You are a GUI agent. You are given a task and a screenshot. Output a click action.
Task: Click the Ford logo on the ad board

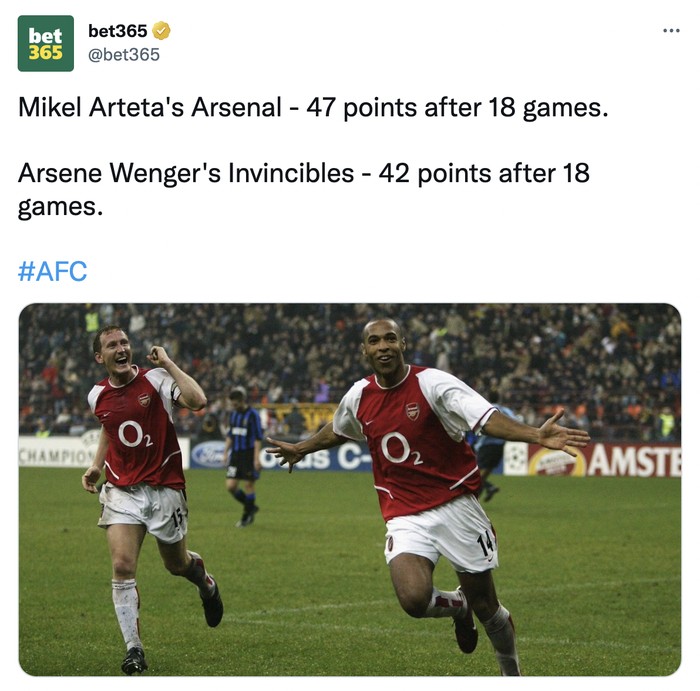pos(209,455)
